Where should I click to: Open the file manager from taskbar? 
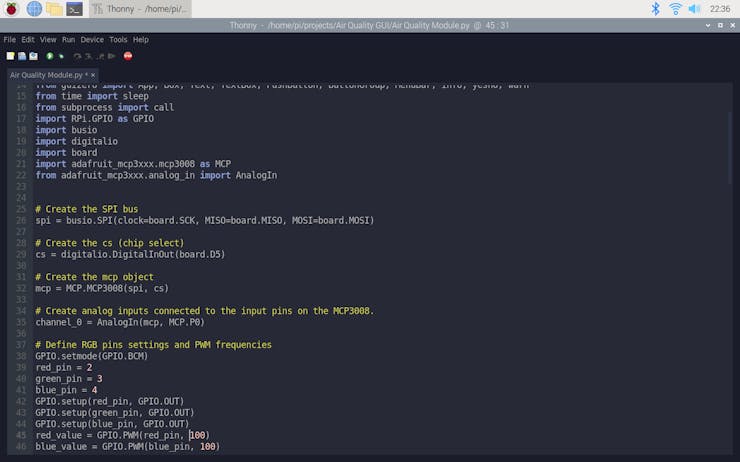pos(54,8)
